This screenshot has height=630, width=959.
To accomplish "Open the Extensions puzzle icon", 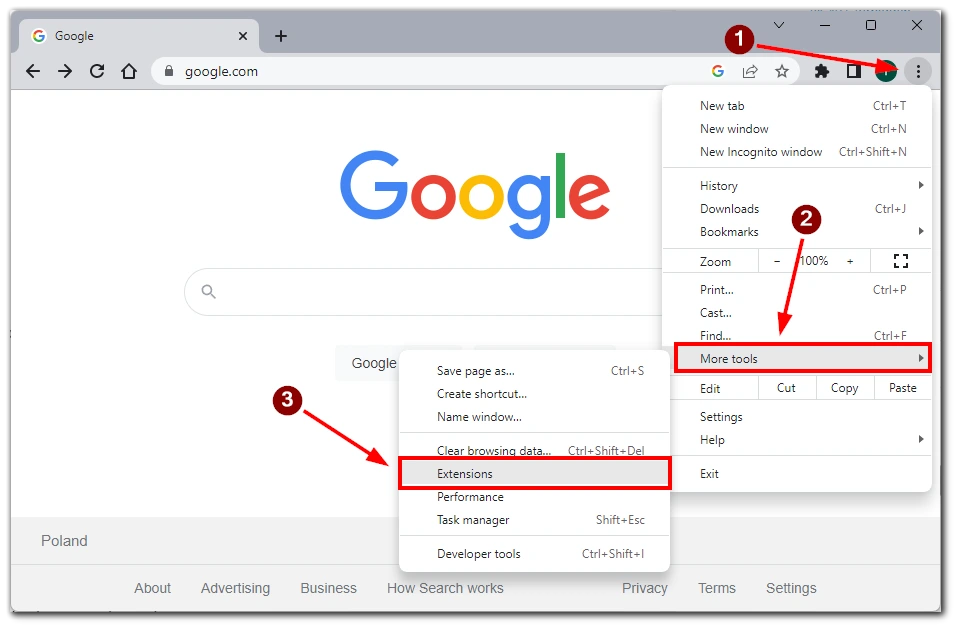I will point(822,72).
